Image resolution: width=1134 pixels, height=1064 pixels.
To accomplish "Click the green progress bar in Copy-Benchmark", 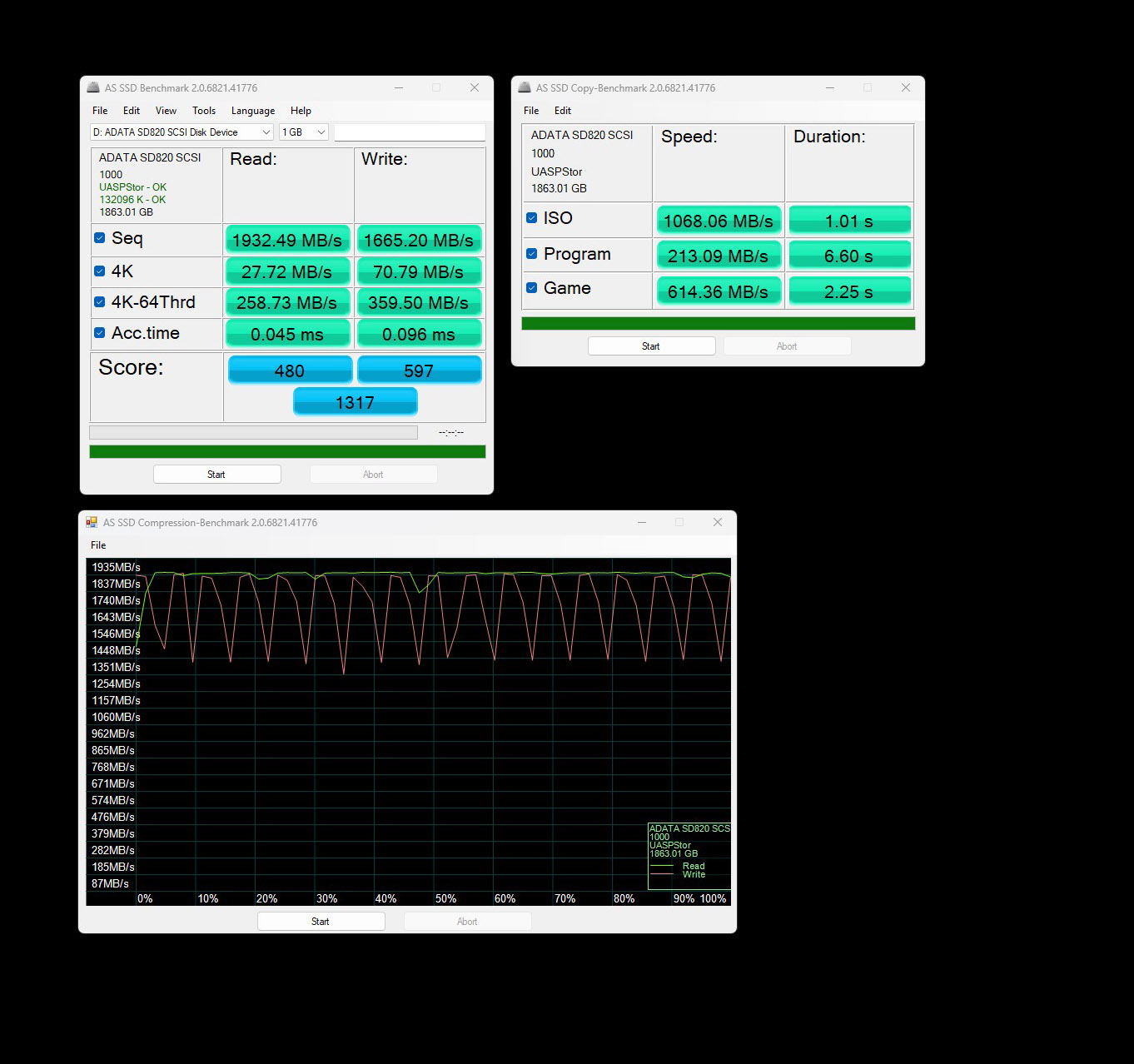I will point(718,323).
